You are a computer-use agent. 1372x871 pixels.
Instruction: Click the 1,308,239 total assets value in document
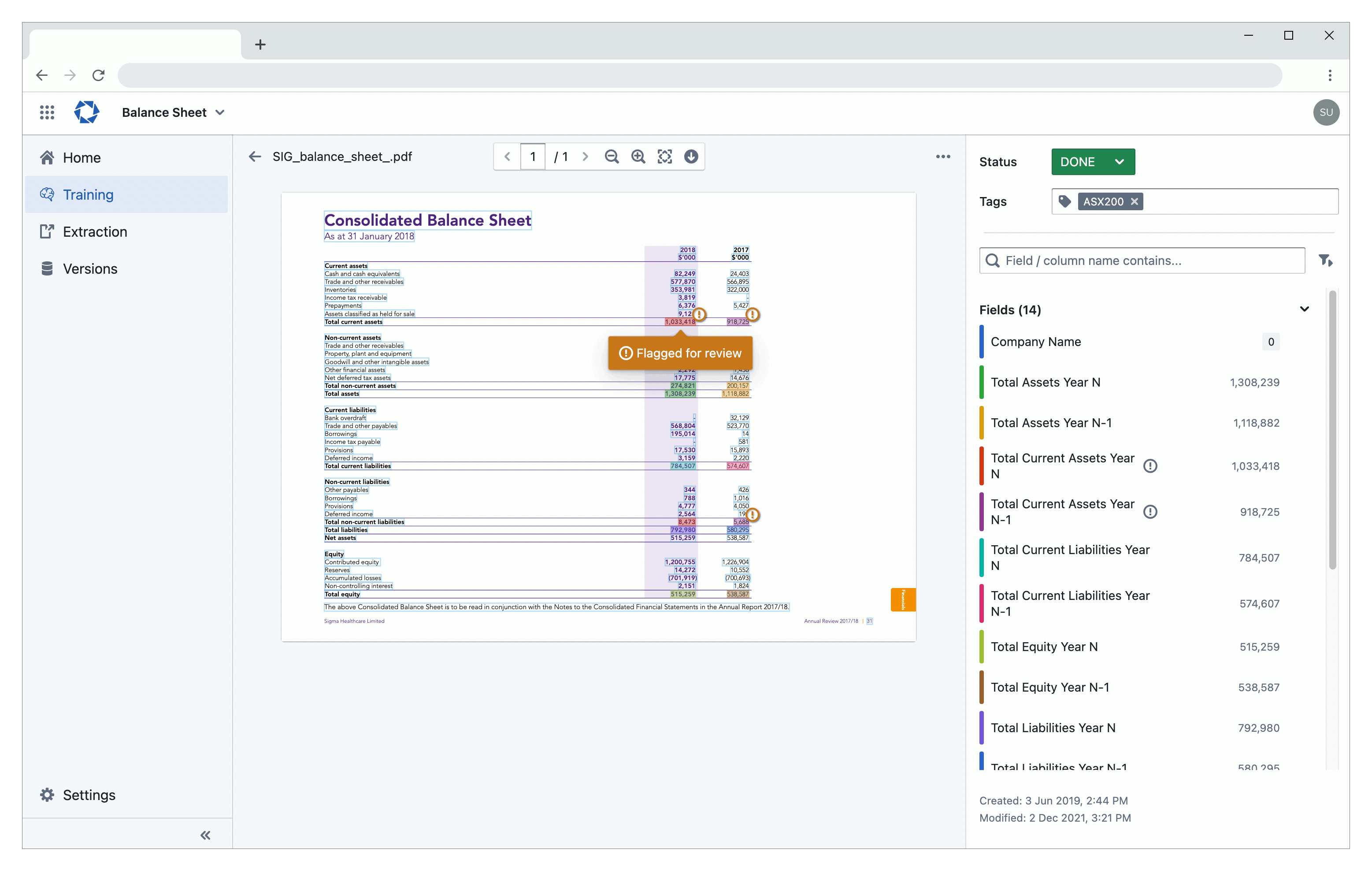680,393
